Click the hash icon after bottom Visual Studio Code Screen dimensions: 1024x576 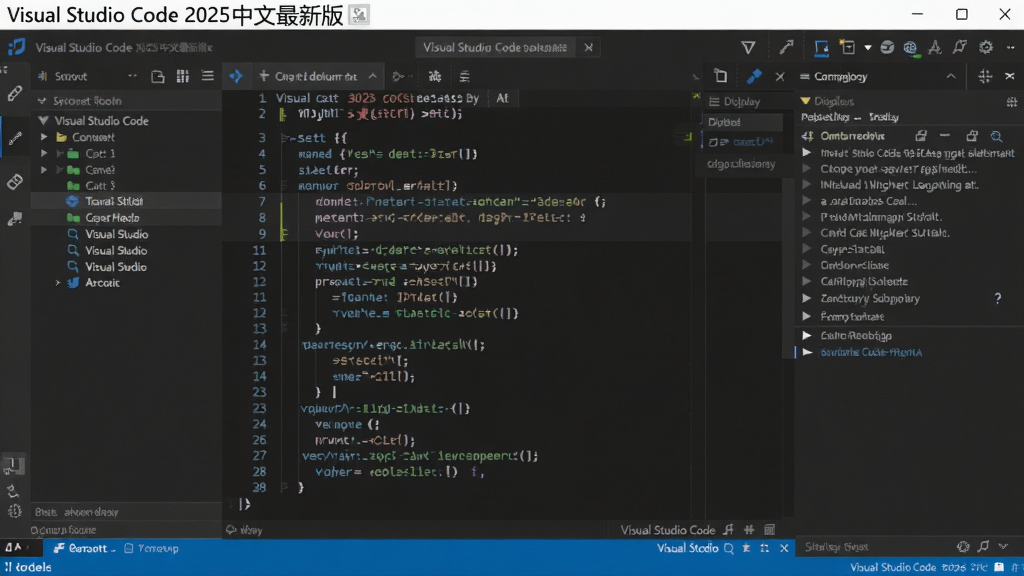point(749,530)
